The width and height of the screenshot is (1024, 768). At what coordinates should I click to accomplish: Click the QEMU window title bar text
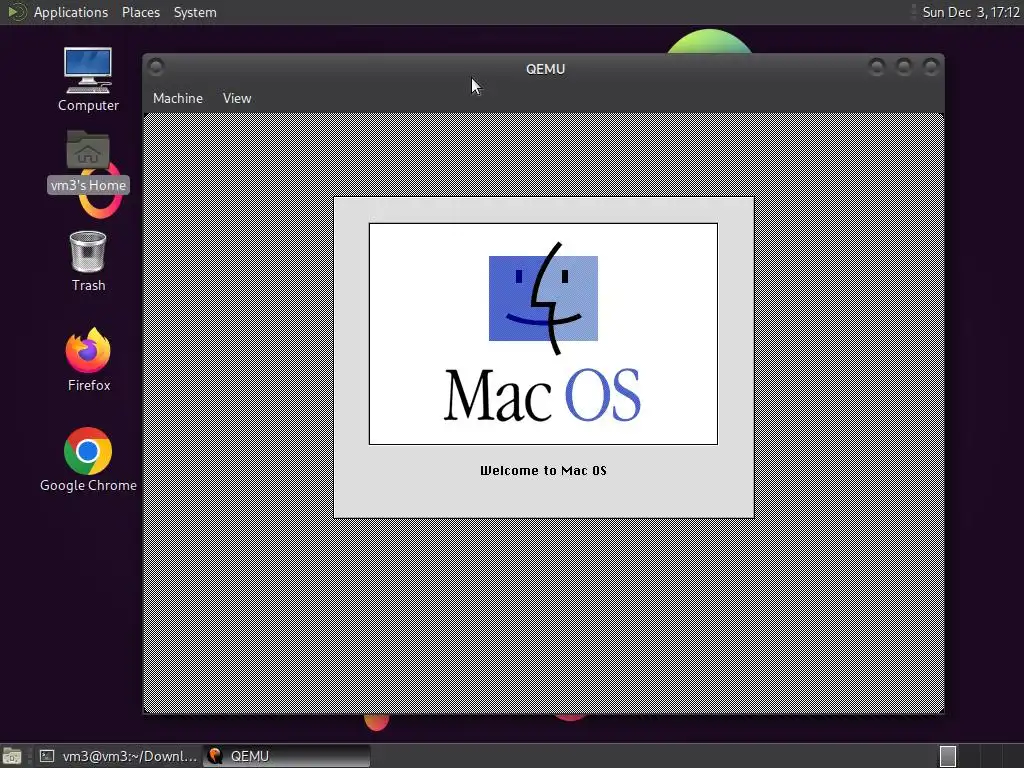click(545, 69)
